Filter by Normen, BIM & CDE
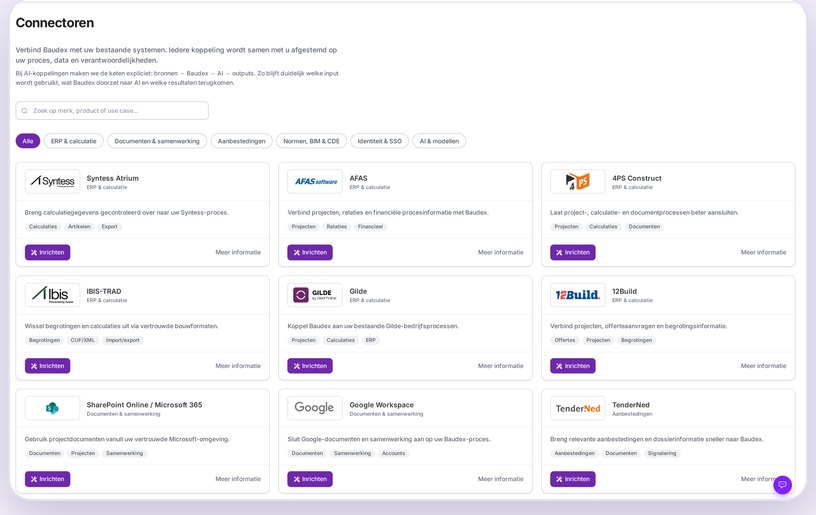 (311, 141)
